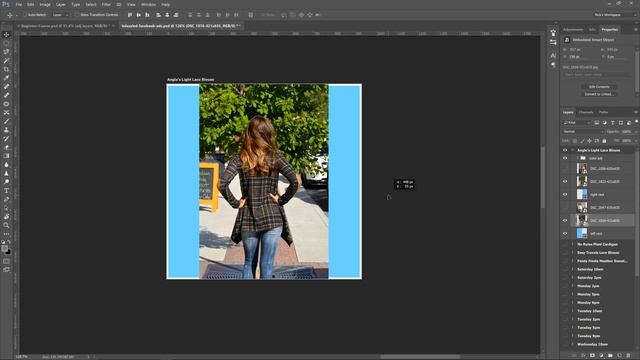Click lock all layer icon
640x360 pixels.
[x=604, y=141]
